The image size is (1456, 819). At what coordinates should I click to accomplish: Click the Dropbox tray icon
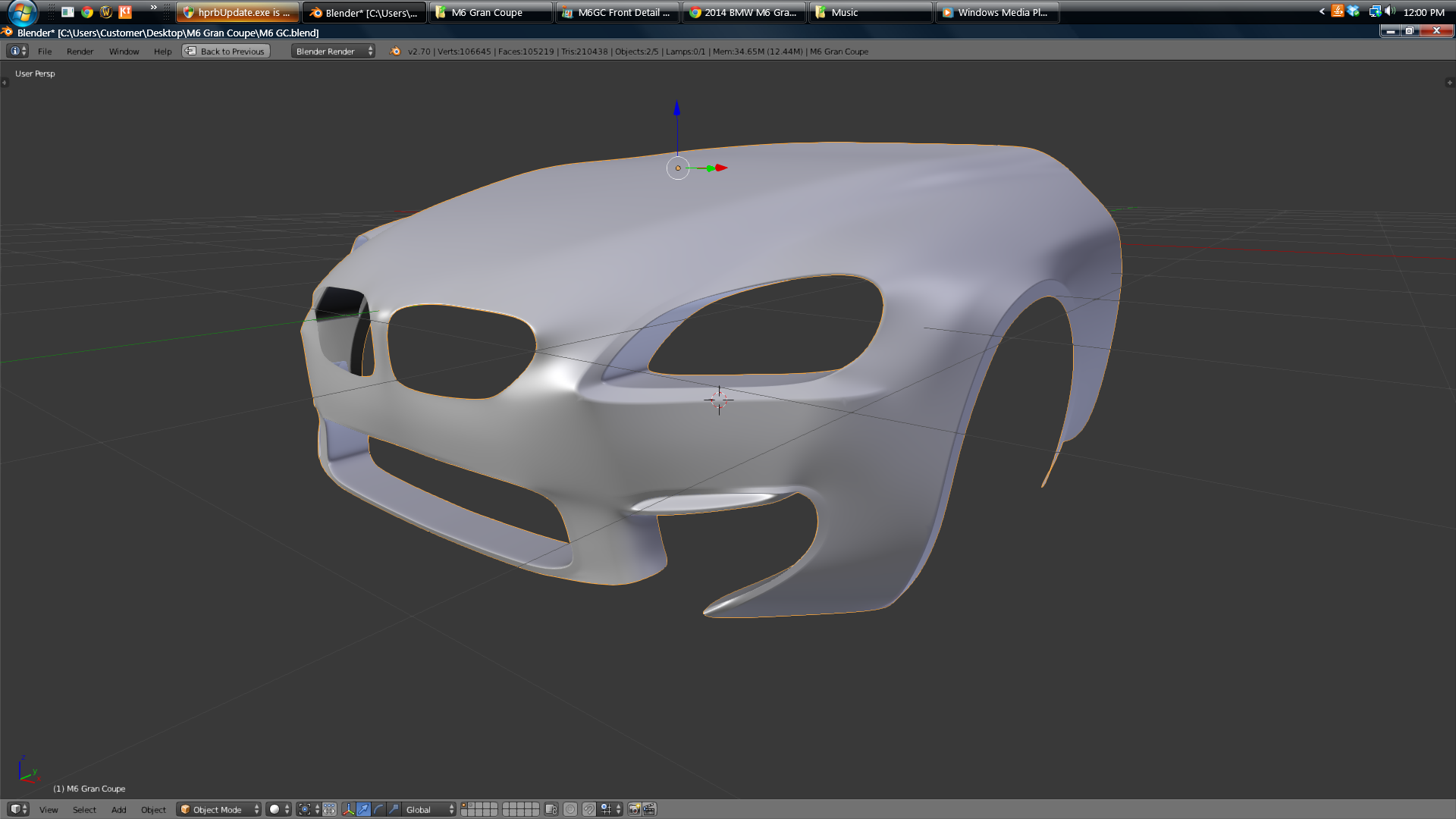tap(1354, 11)
